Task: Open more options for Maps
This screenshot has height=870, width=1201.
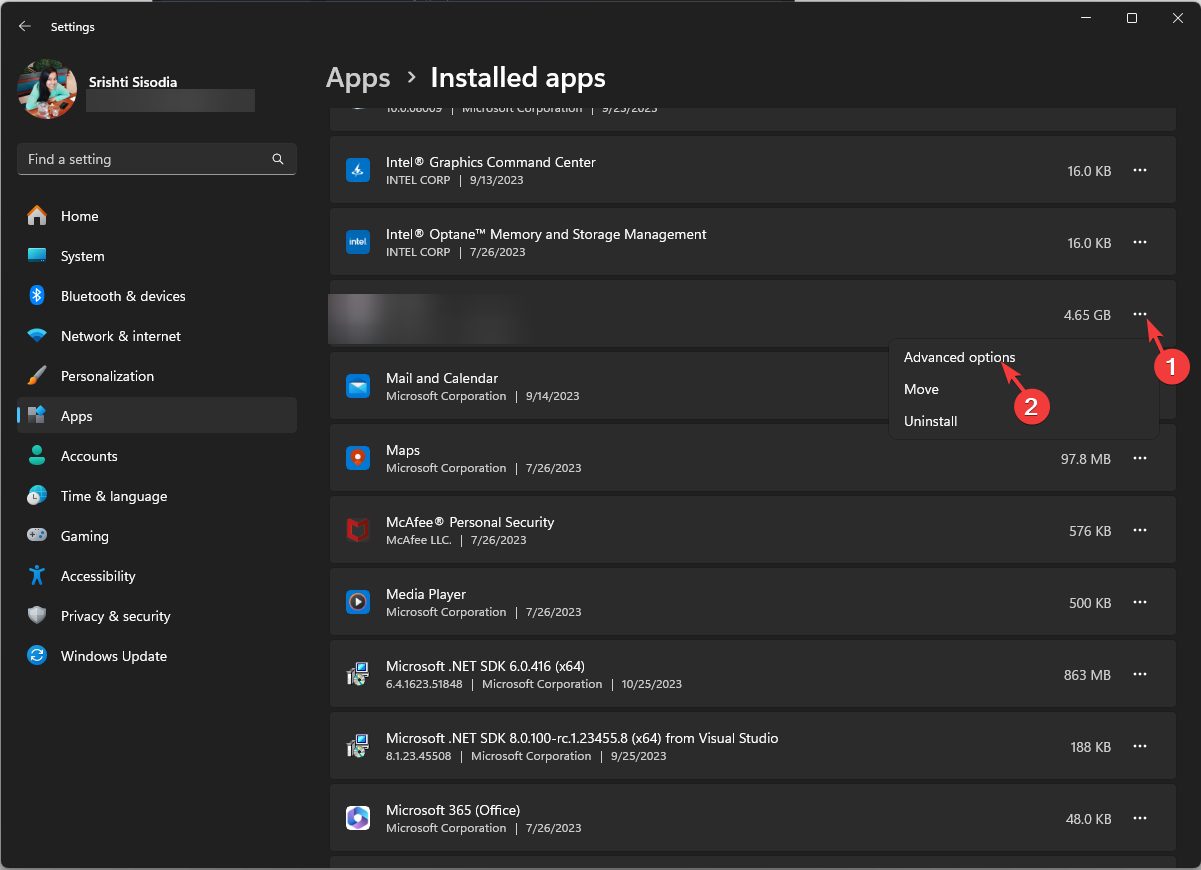Action: tap(1139, 458)
